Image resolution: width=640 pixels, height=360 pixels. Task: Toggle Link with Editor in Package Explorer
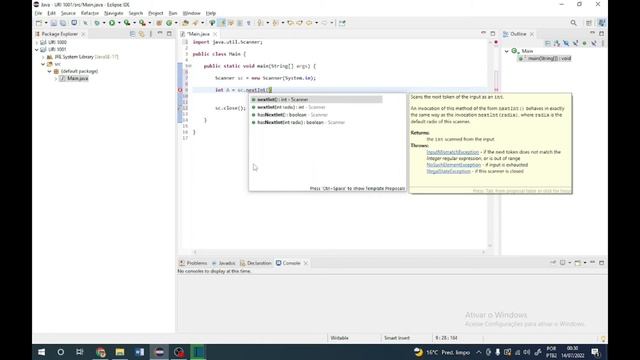pyautogui.click(x=142, y=34)
